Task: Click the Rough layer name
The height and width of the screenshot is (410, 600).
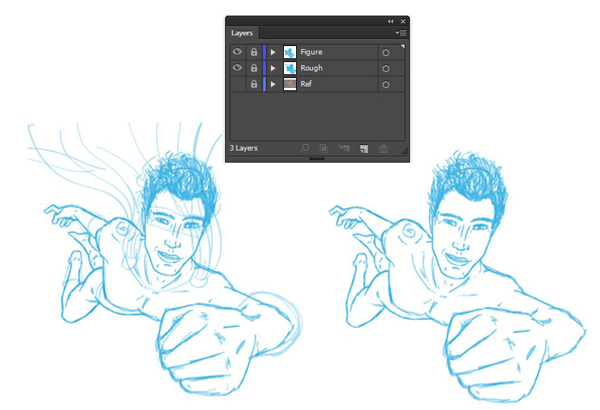Action: 311,68
